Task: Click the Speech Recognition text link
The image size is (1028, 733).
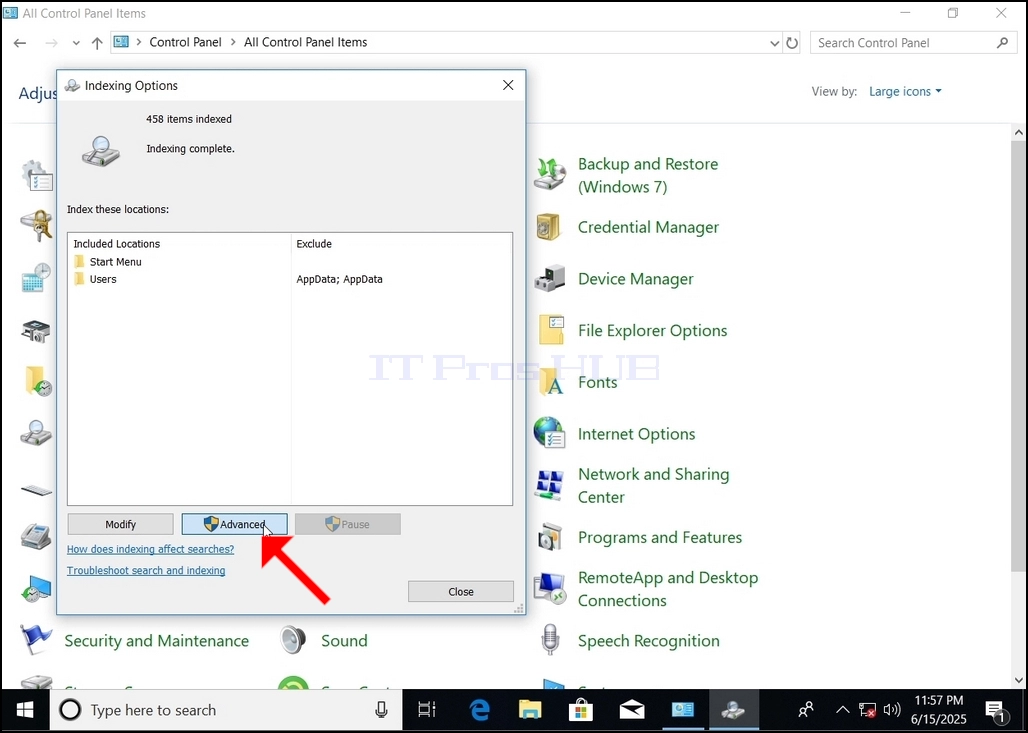Action: [x=648, y=641]
